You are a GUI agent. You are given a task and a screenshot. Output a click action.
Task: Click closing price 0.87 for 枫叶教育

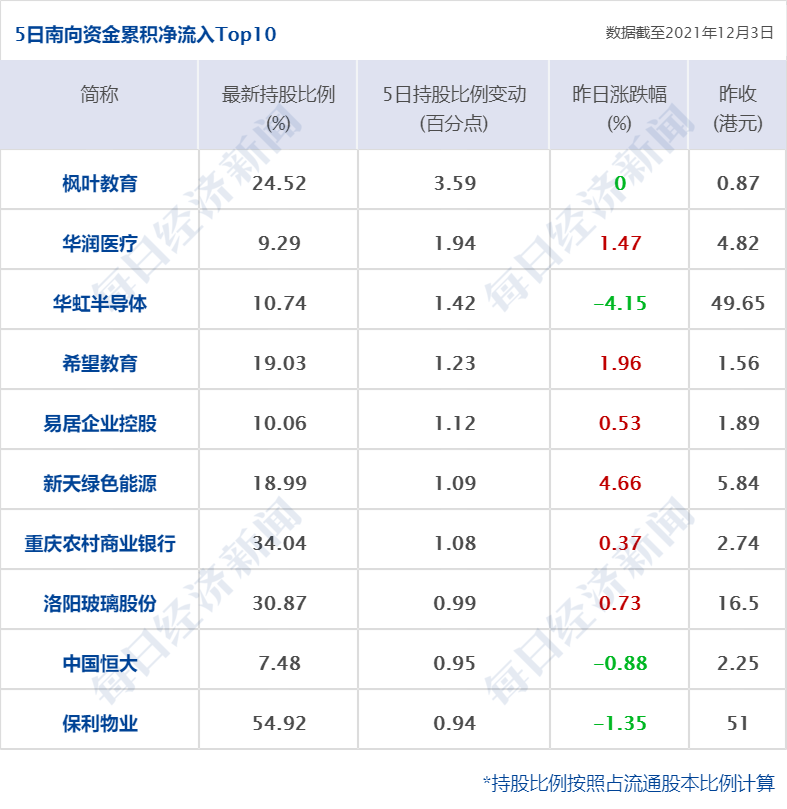point(738,183)
